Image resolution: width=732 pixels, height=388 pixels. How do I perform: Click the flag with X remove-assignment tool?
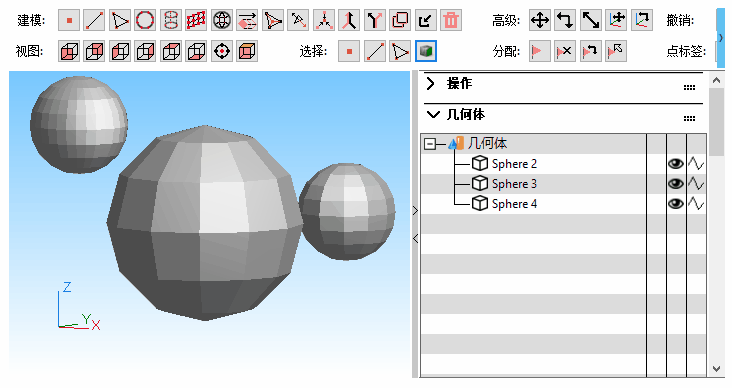click(565, 51)
